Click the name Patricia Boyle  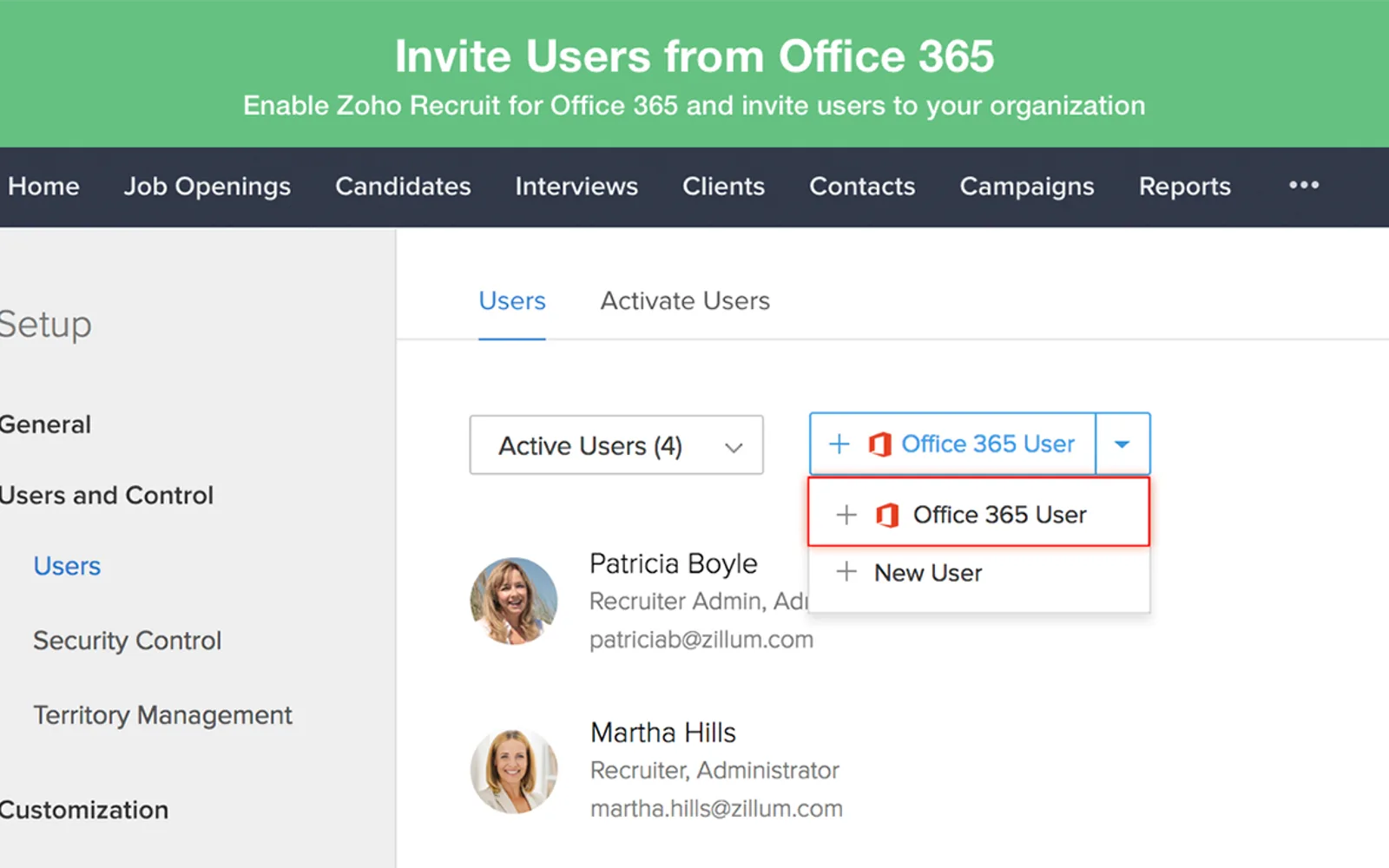[x=674, y=564]
